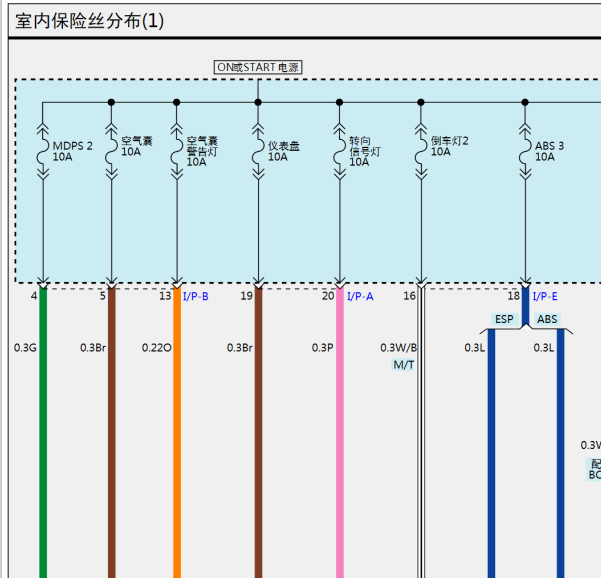The image size is (601, 578).
Task: Click the M/T label
Action: click(x=403, y=365)
